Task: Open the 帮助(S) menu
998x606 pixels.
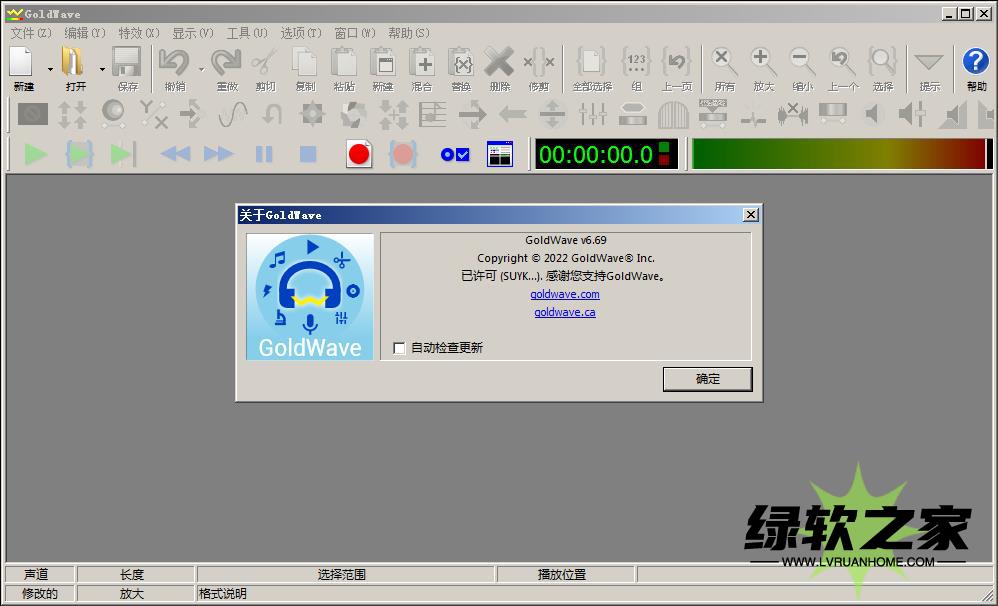Action: click(x=409, y=33)
